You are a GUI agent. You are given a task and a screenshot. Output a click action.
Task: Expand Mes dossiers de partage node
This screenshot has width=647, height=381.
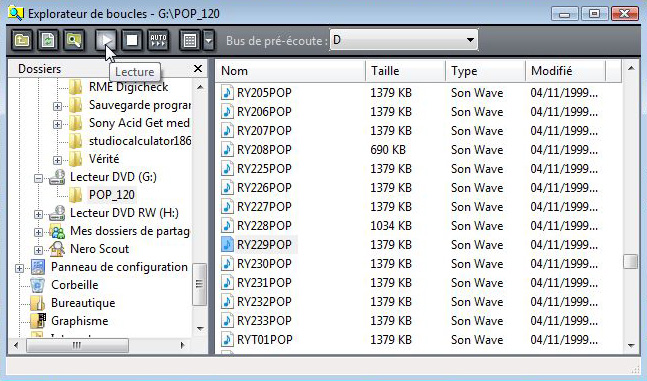point(38,232)
